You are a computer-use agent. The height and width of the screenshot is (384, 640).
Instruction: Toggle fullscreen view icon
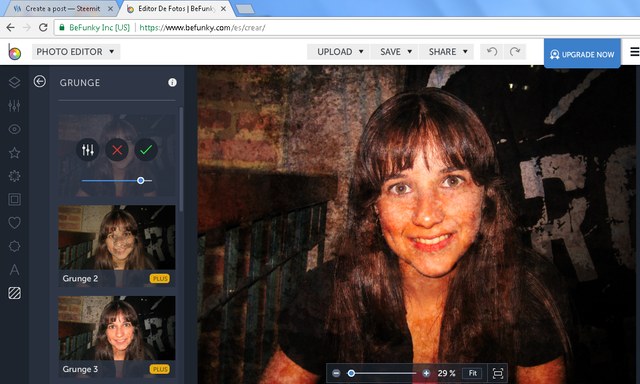tap(498, 373)
